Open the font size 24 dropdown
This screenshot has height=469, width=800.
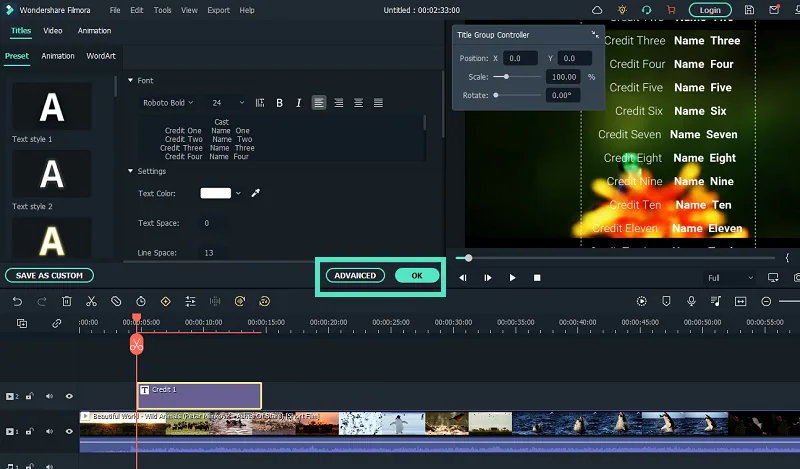click(x=228, y=103)
